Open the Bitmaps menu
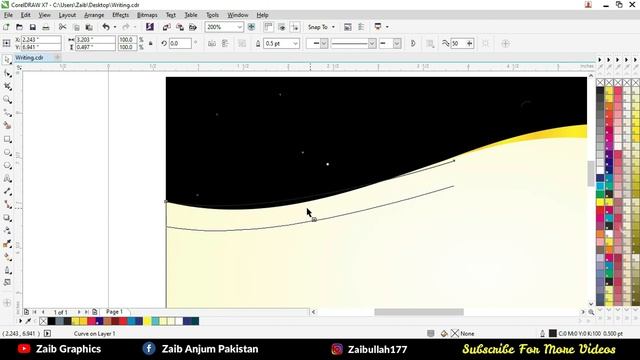Image resolution: width=640 pixels, height=360 pixels. (x=147, y=15)
